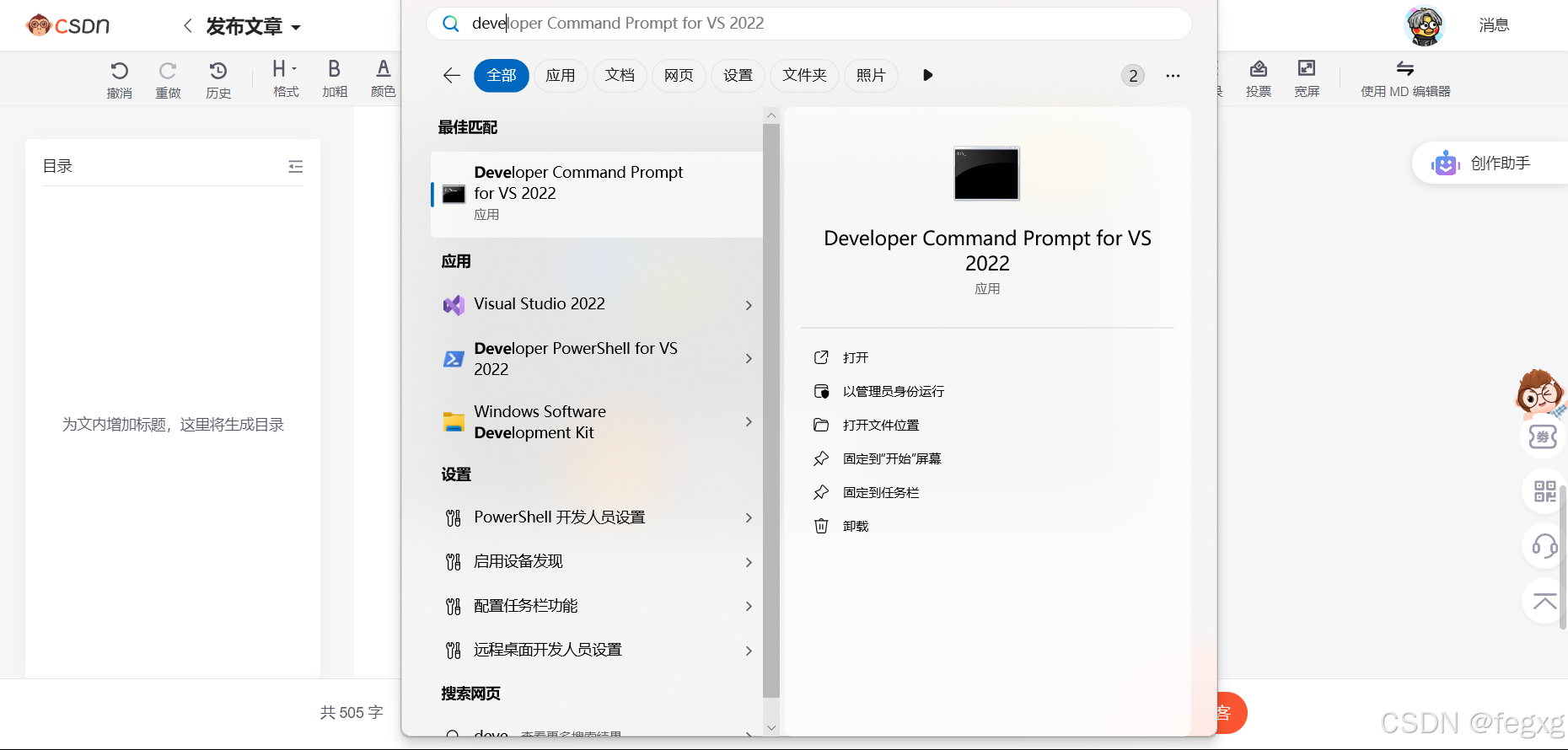
Task: Click the redo (重做) icon in CSDN toolbar
Action: (x=168, y=71)
